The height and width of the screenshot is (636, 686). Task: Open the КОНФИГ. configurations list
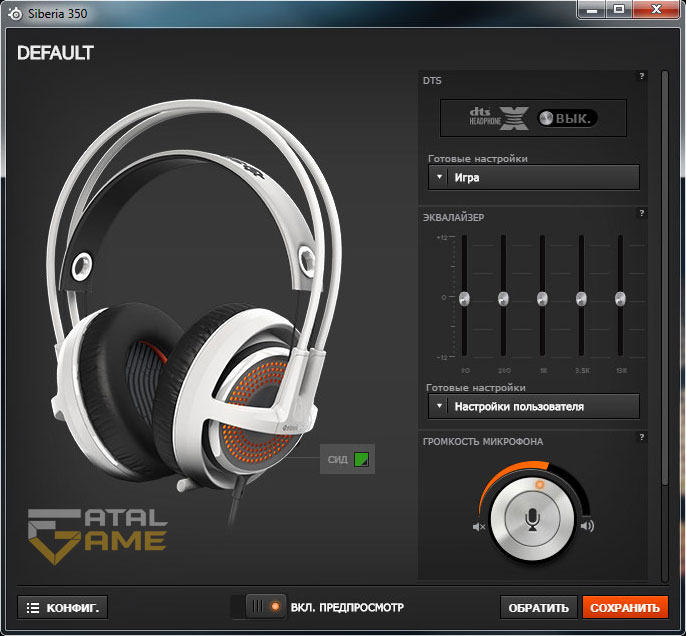click(x=63, y=608)
